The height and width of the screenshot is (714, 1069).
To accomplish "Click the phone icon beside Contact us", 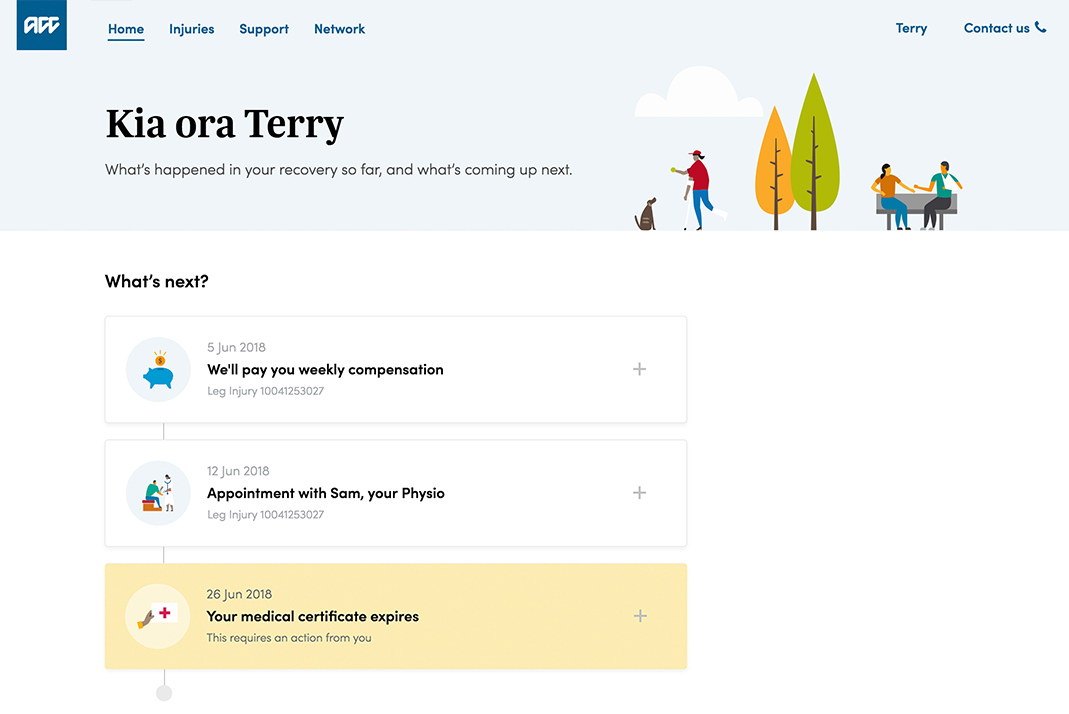I will click(1041, 28).
